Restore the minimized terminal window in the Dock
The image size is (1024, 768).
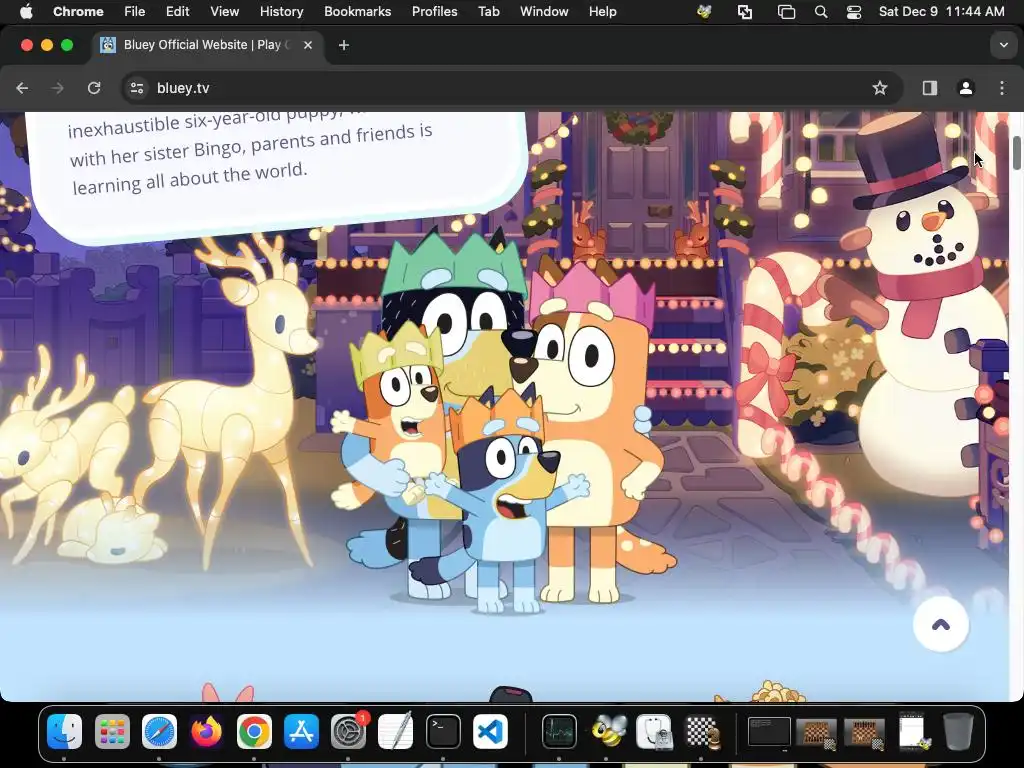tap(769, 732)
